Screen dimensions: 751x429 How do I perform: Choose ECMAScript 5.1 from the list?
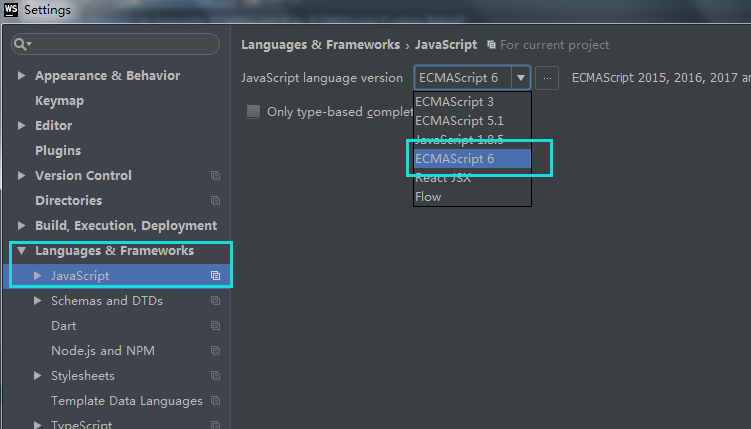point(472,121)
